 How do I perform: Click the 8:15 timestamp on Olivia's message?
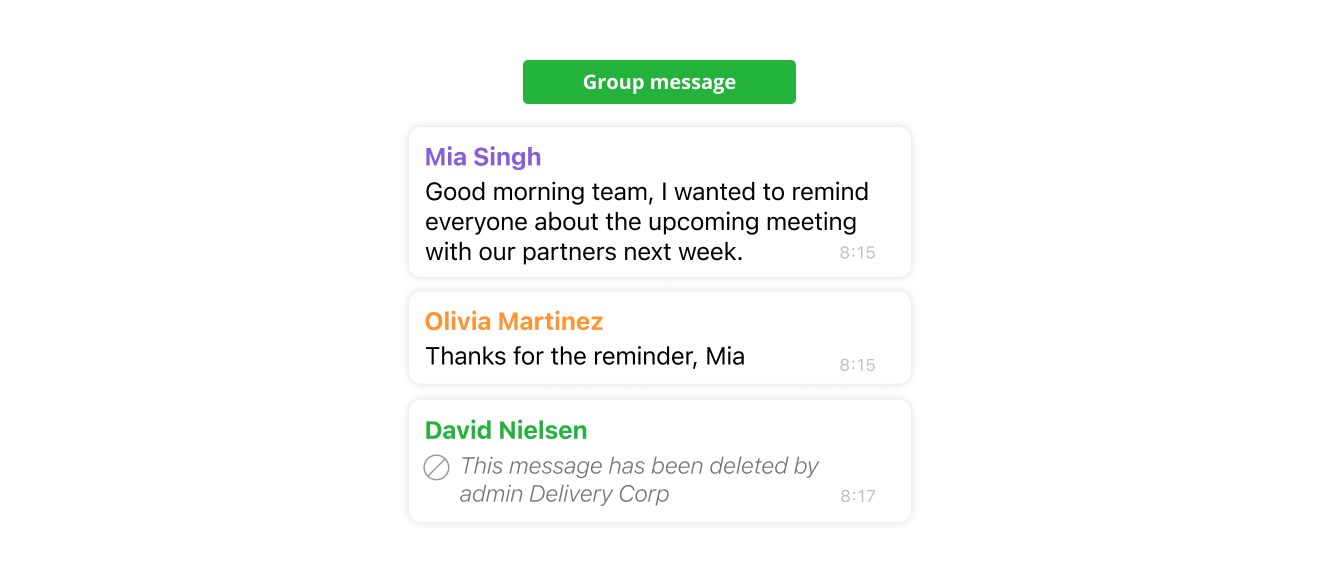pos(857,366)
